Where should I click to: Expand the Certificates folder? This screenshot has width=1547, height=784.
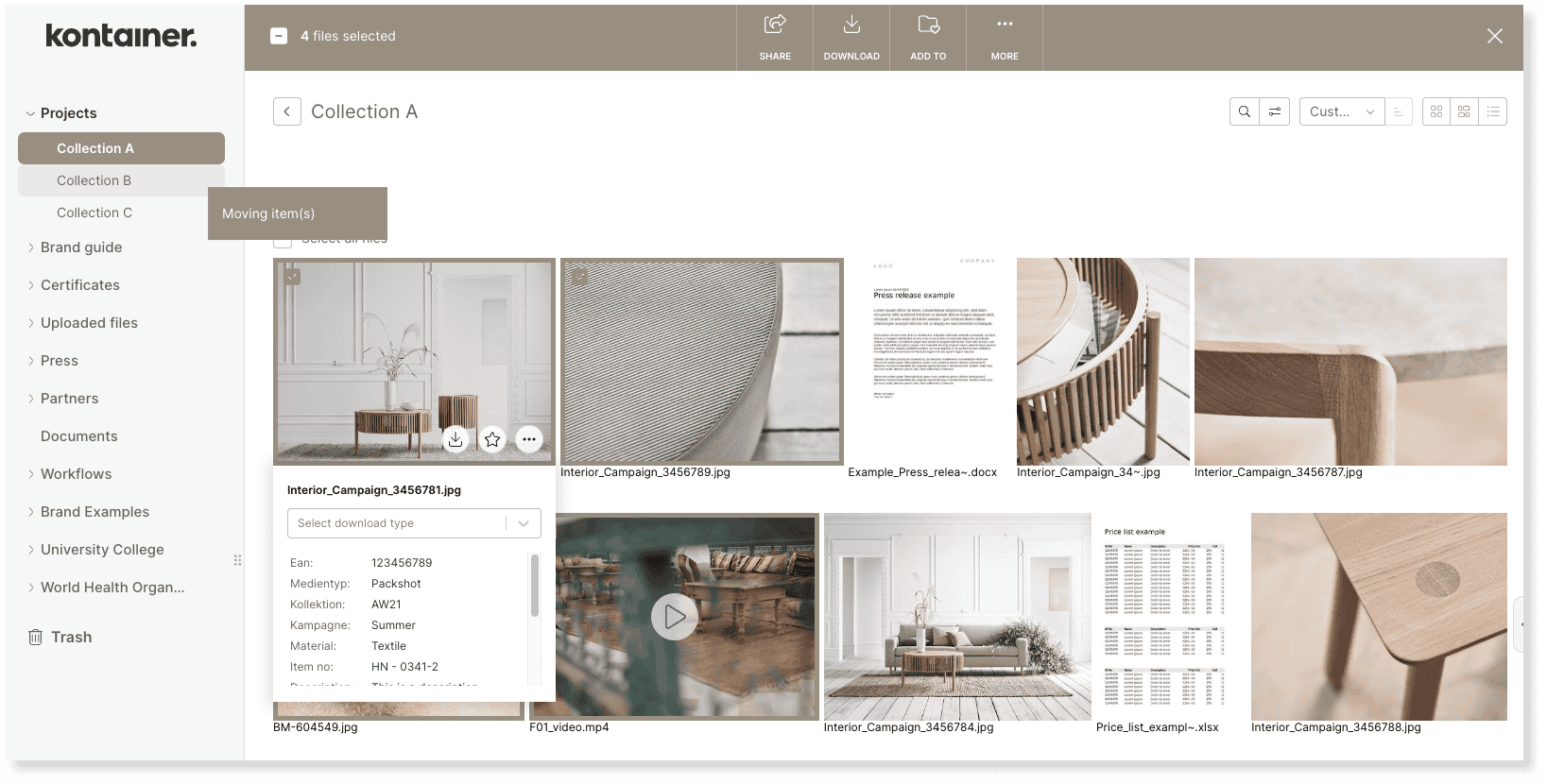point(30,285)
